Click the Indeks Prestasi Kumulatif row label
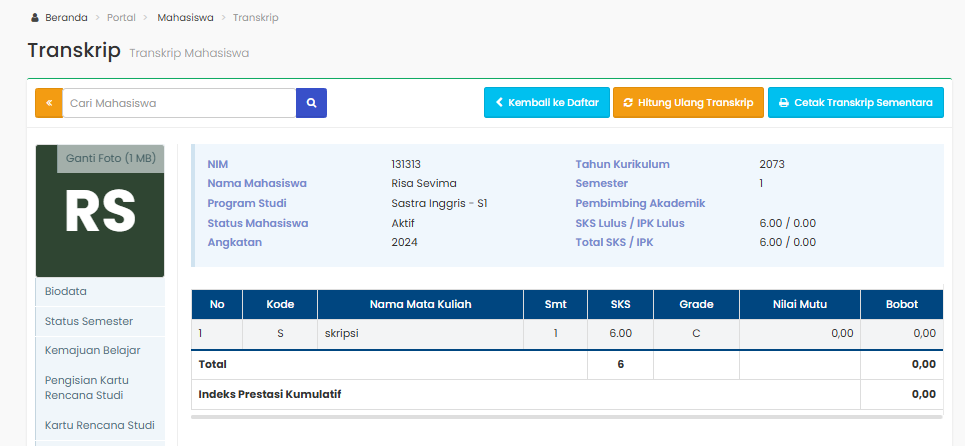The image size is (965, 446). point(270,394)
